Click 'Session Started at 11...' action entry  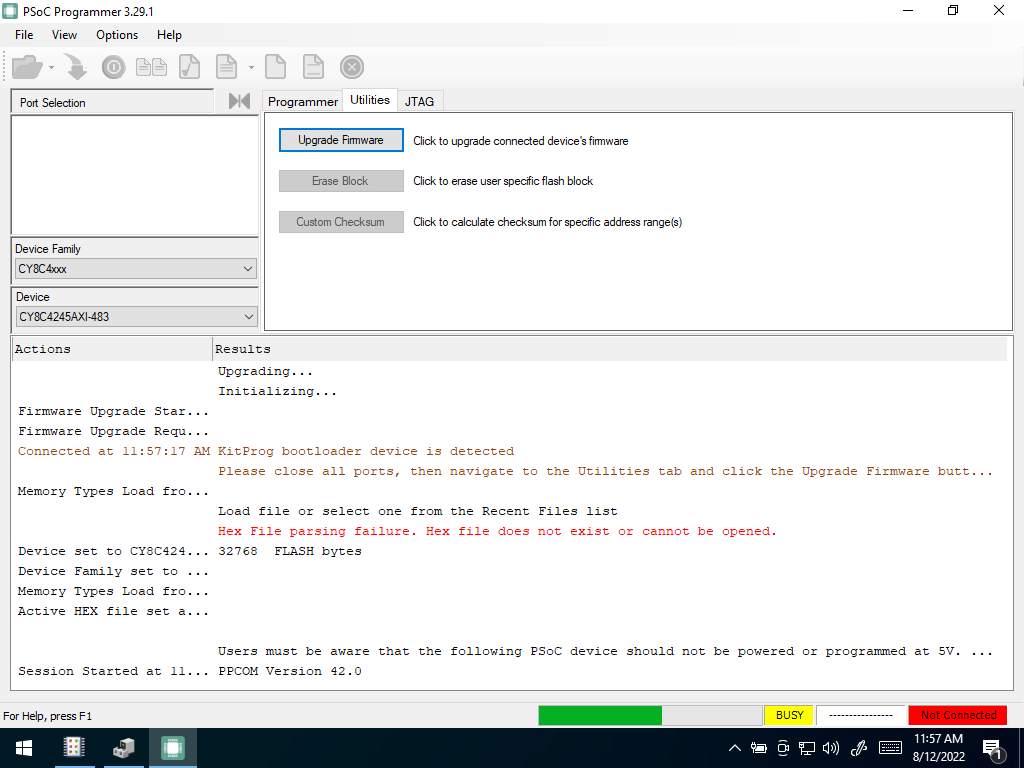pos(113,671)
